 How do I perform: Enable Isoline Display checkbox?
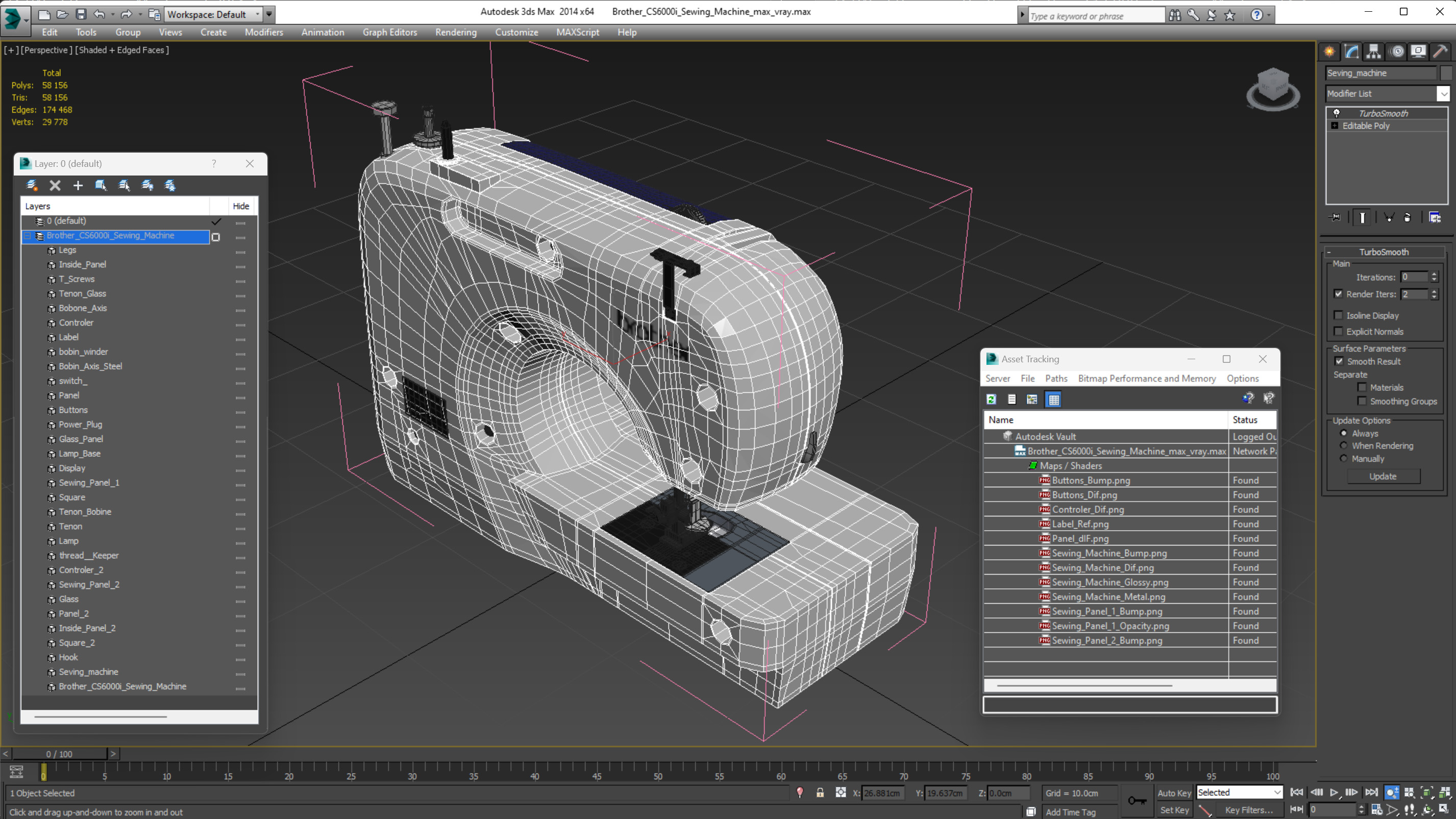tap(1338, 315)
